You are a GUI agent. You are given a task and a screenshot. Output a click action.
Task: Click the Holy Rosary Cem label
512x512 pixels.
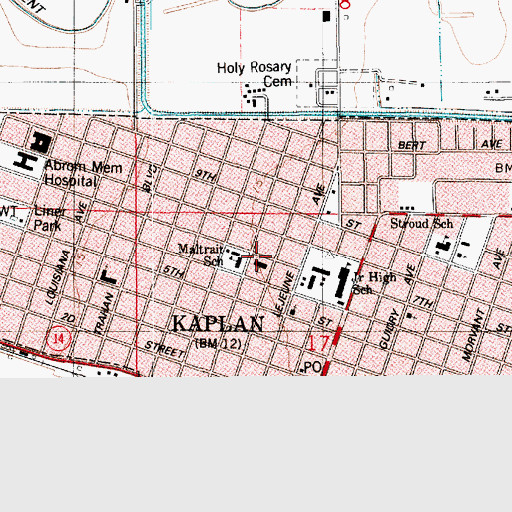(254, 74)
